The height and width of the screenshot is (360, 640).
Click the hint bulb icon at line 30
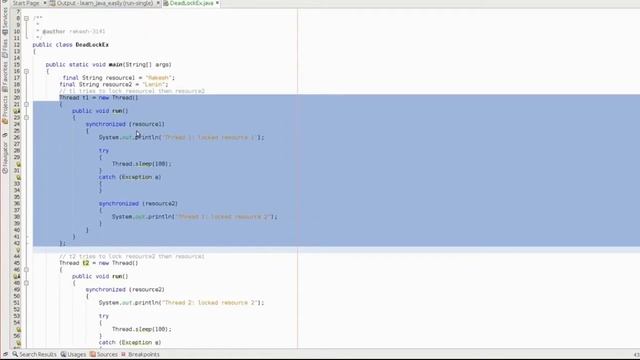point(18,164)
